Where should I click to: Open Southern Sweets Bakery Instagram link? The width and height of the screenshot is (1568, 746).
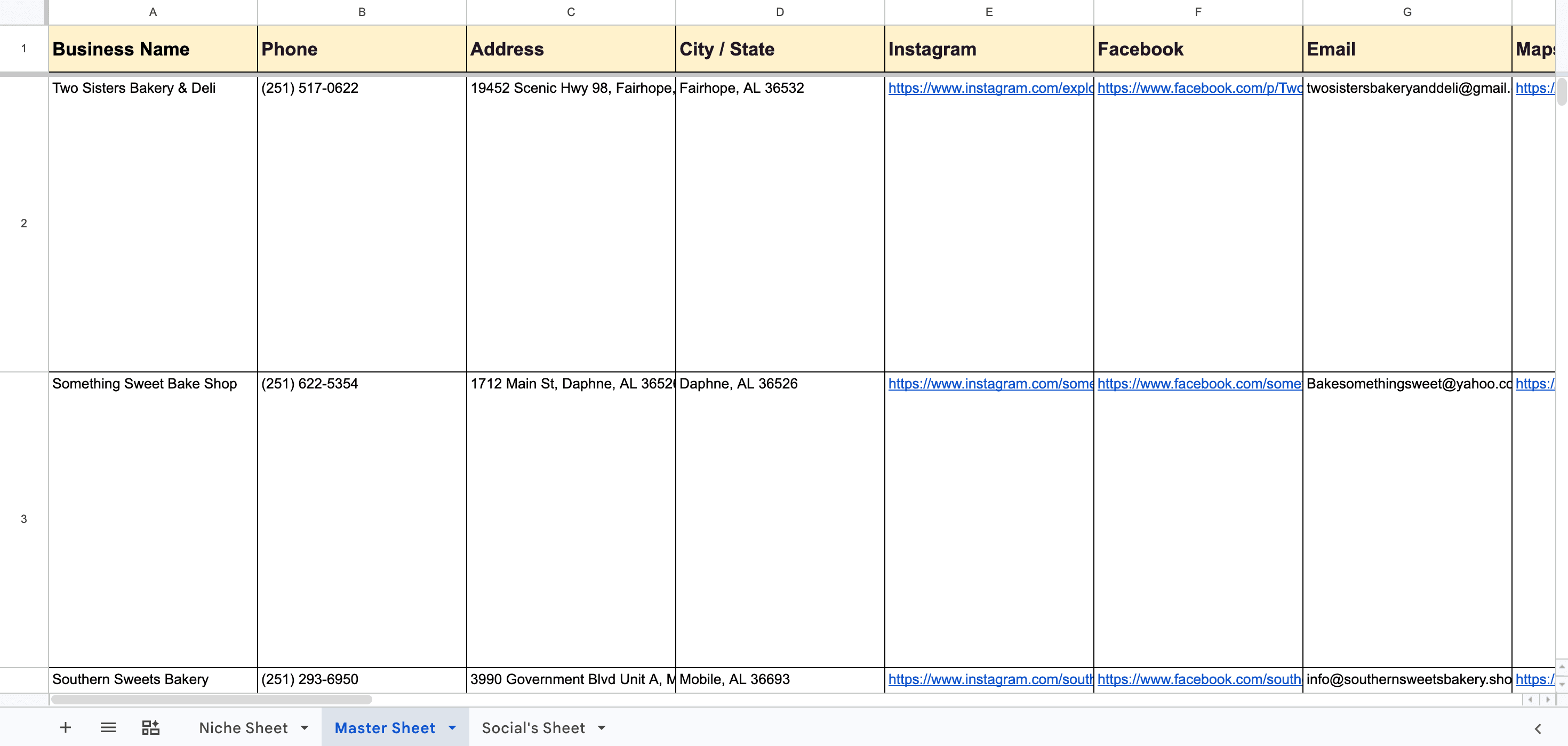click(x=990, y=679)
